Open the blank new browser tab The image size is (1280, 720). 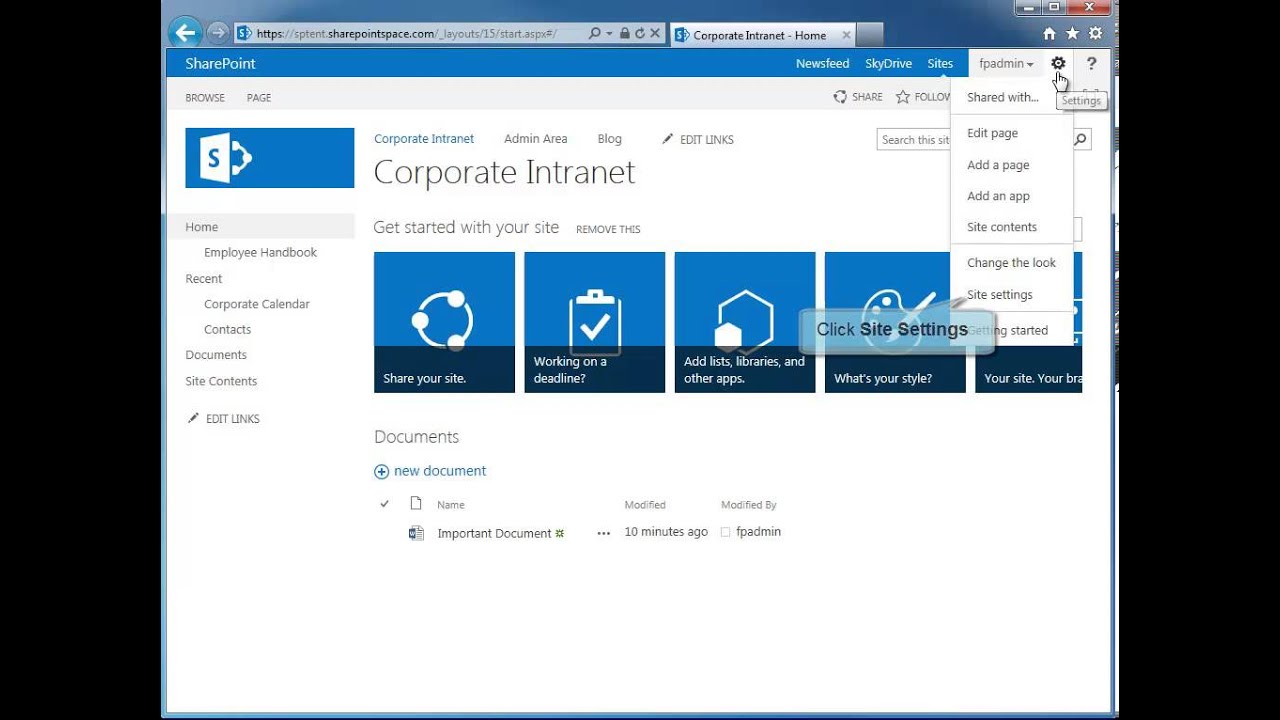[x=870, y=35]
